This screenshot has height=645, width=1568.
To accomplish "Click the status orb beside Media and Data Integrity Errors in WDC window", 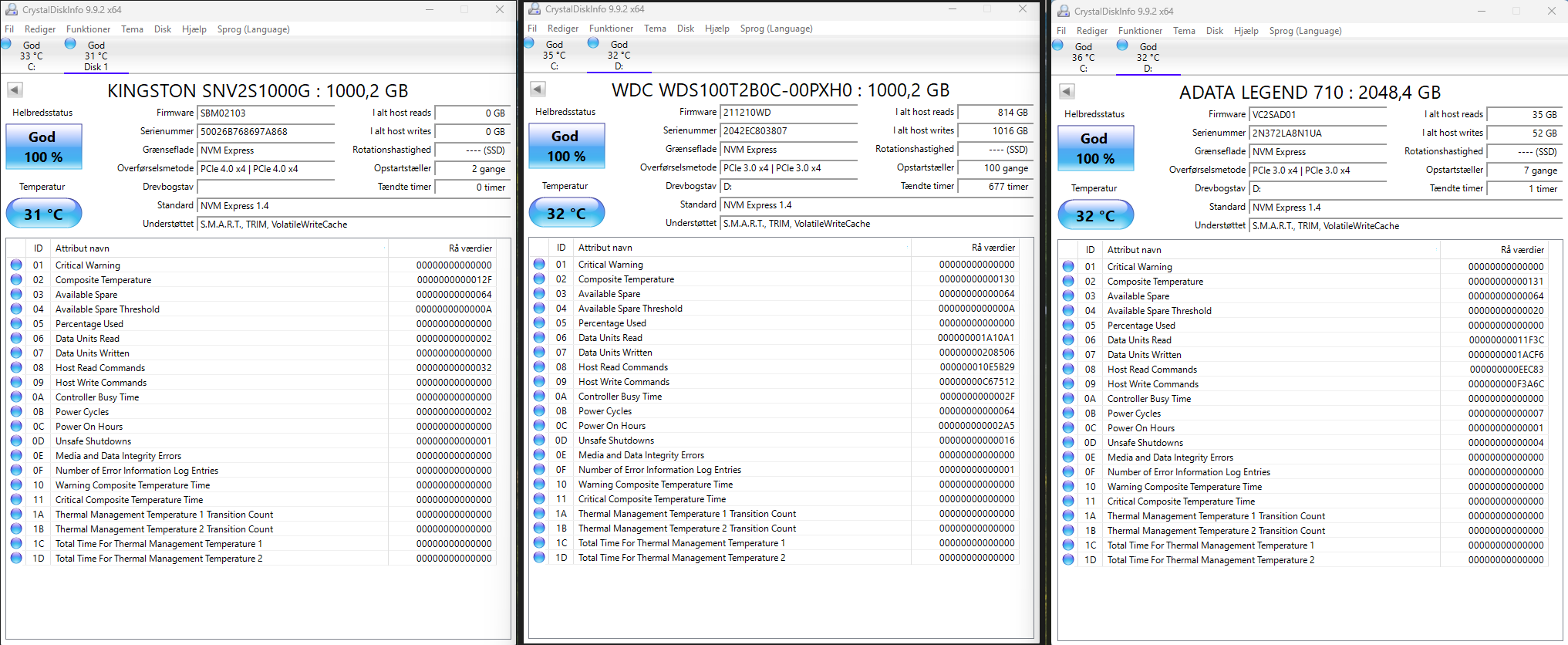I will point(539,454).
